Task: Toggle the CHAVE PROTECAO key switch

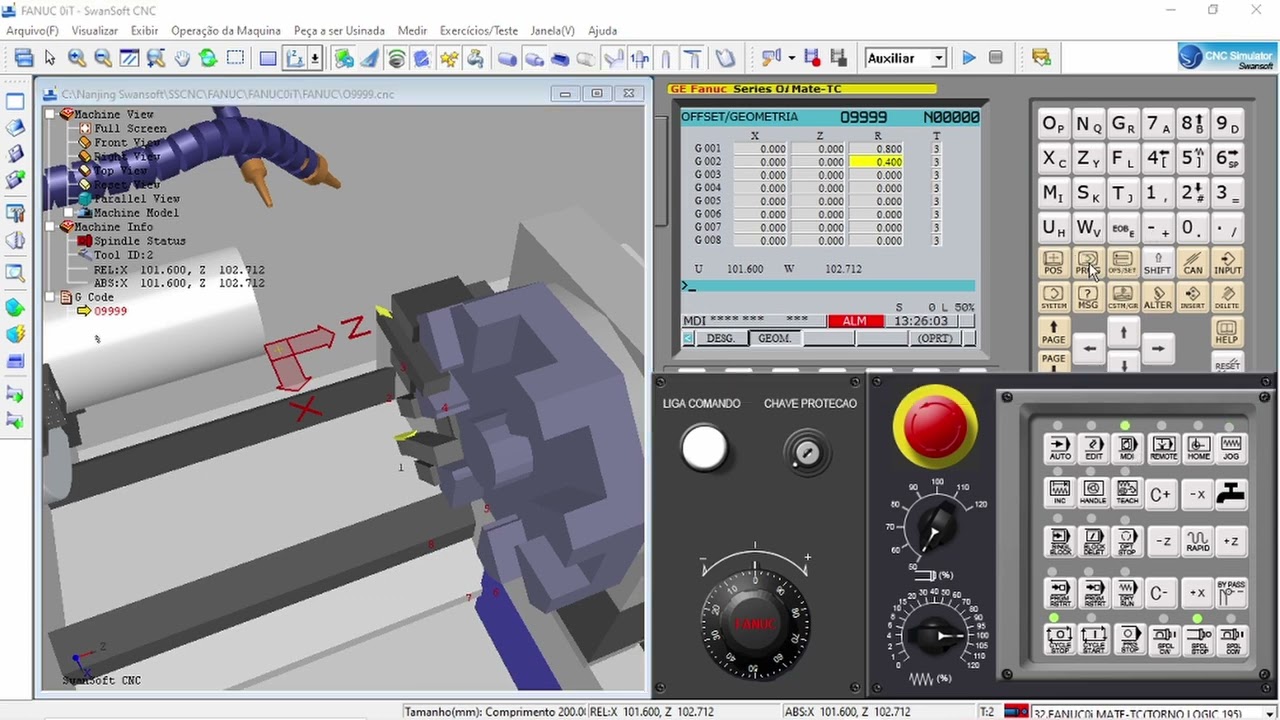Action: click(x=807, y=452)
